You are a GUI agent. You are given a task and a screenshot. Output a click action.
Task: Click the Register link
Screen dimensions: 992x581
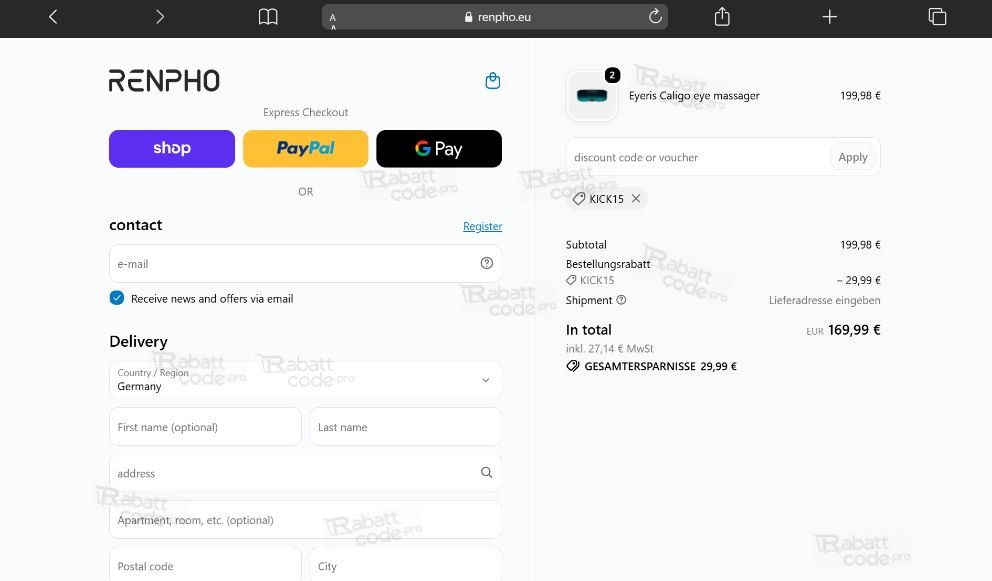[483, 226]
